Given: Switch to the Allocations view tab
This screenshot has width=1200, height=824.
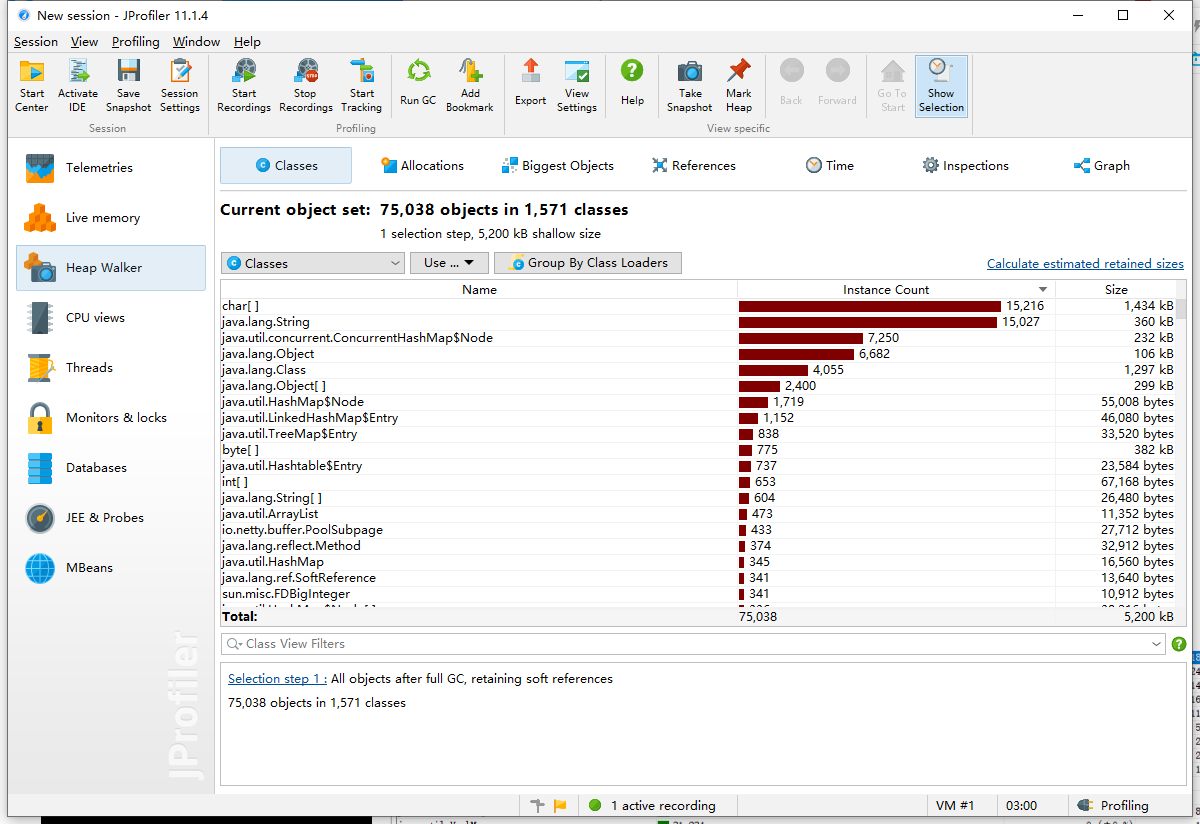Looking at the screenshot, I should click(x=422, y=166).
